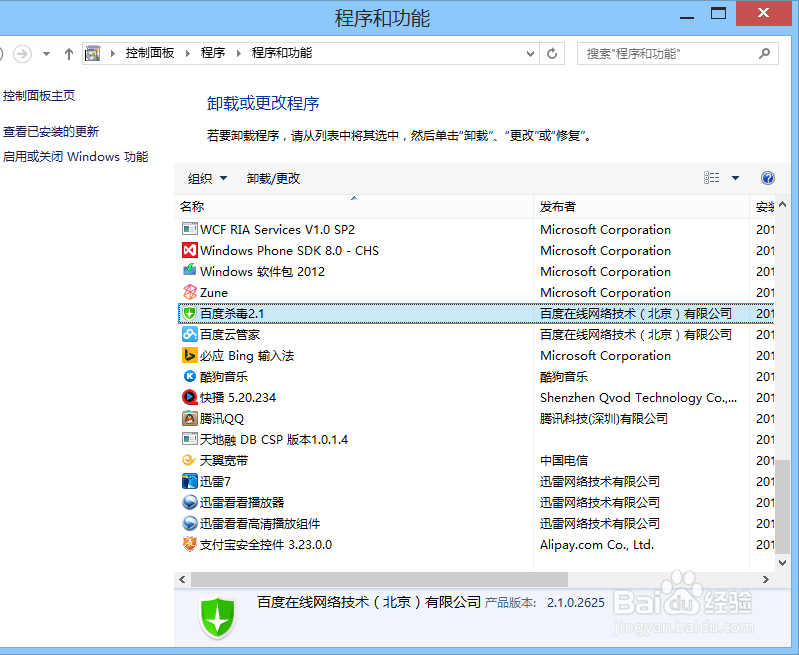
Task: Expand the arrow before 控制面板 in breadcrumb
Action: click(x=113, y=53)
